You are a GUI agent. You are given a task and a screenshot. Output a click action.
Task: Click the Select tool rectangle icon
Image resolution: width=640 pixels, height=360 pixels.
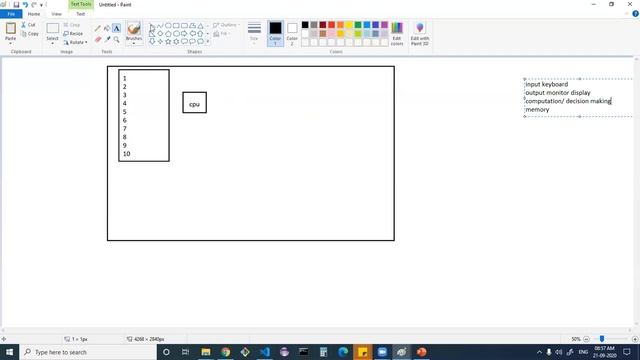(52, 29)
